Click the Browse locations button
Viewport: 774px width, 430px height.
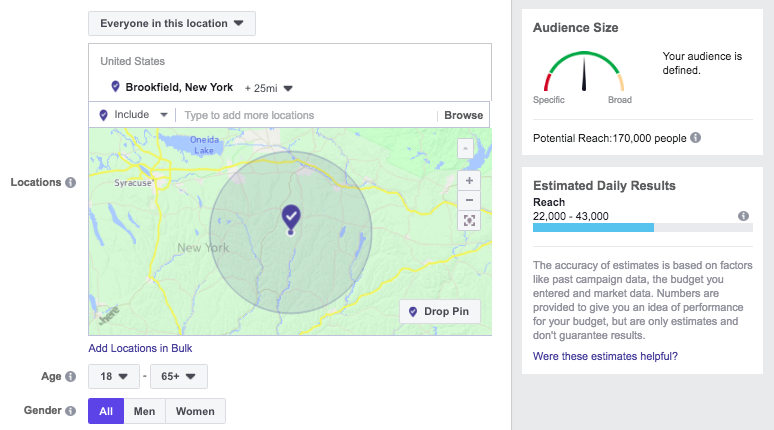coord(463,115)
